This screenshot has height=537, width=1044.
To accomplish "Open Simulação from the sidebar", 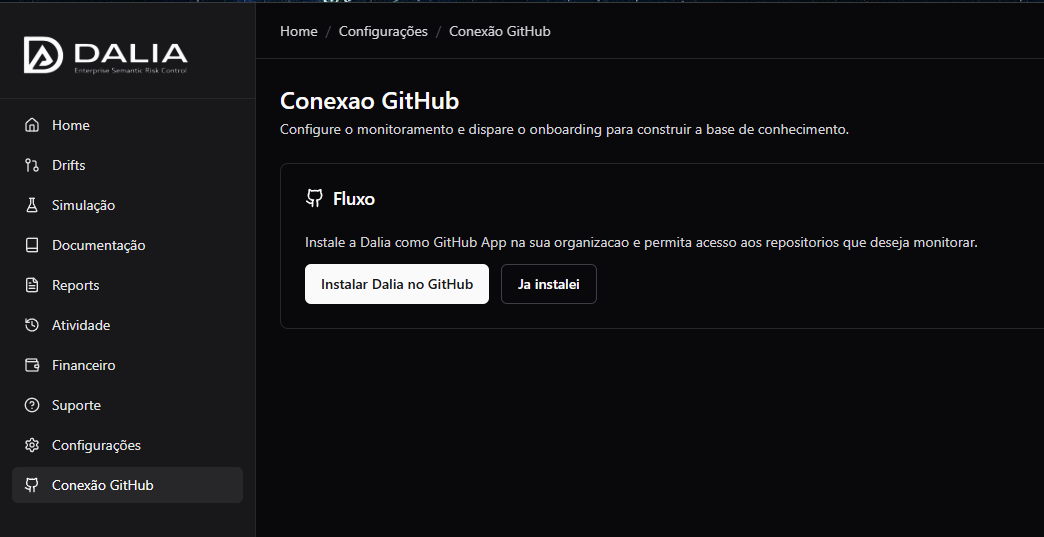I will click(127, 205).
